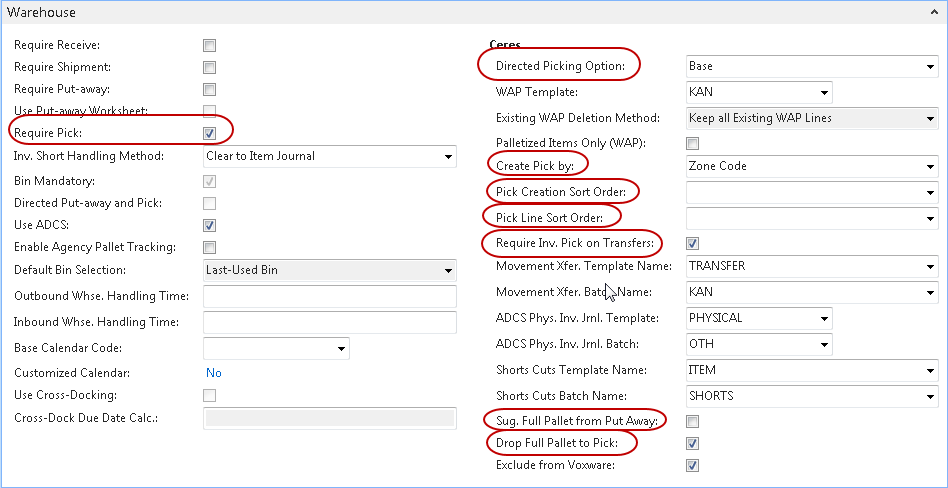The image size is (948, 488).
Task: Open the Create Pick by dropdown
Action: [929, 167]
